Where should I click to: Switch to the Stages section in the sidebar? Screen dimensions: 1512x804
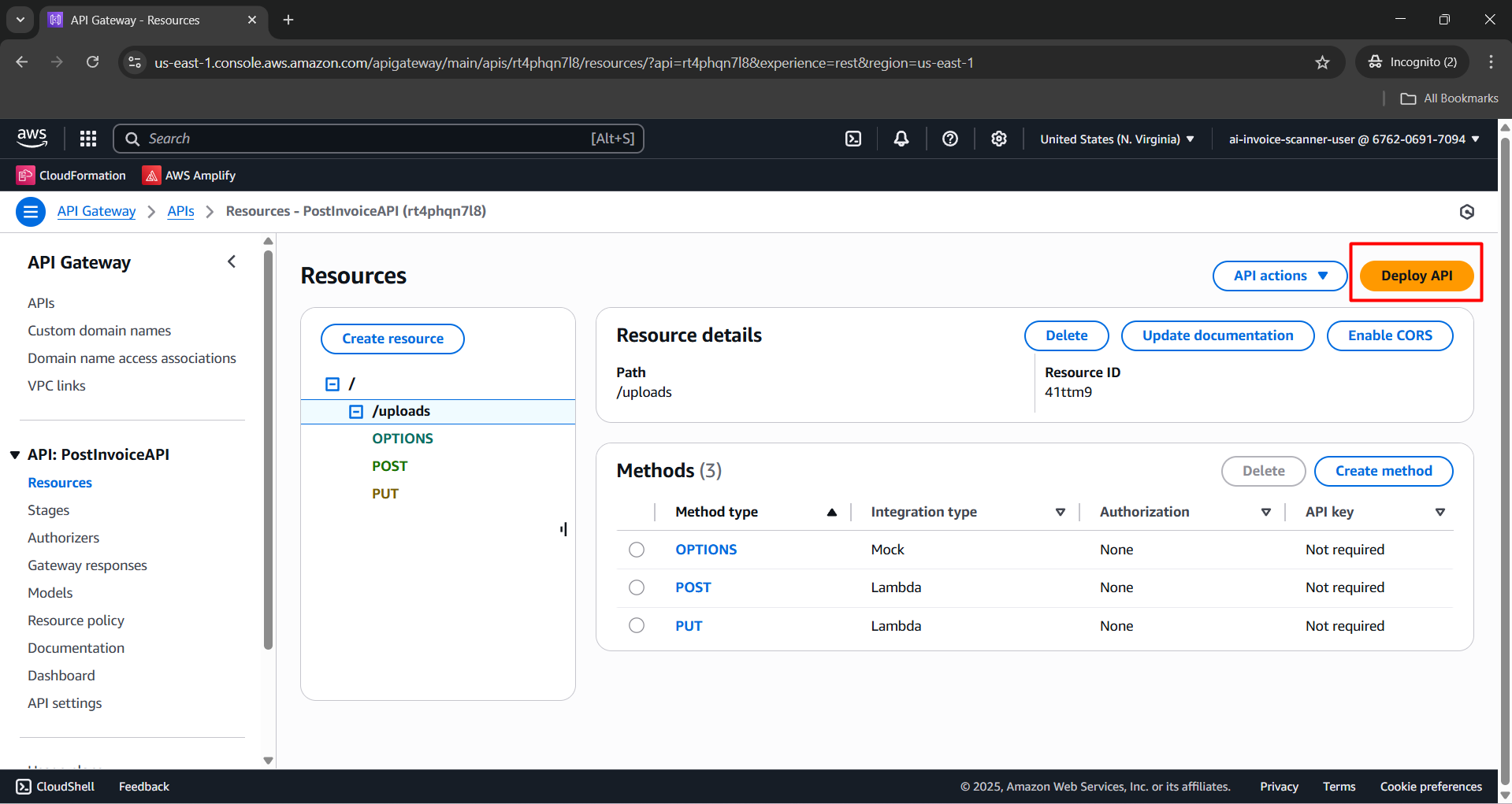48,509
